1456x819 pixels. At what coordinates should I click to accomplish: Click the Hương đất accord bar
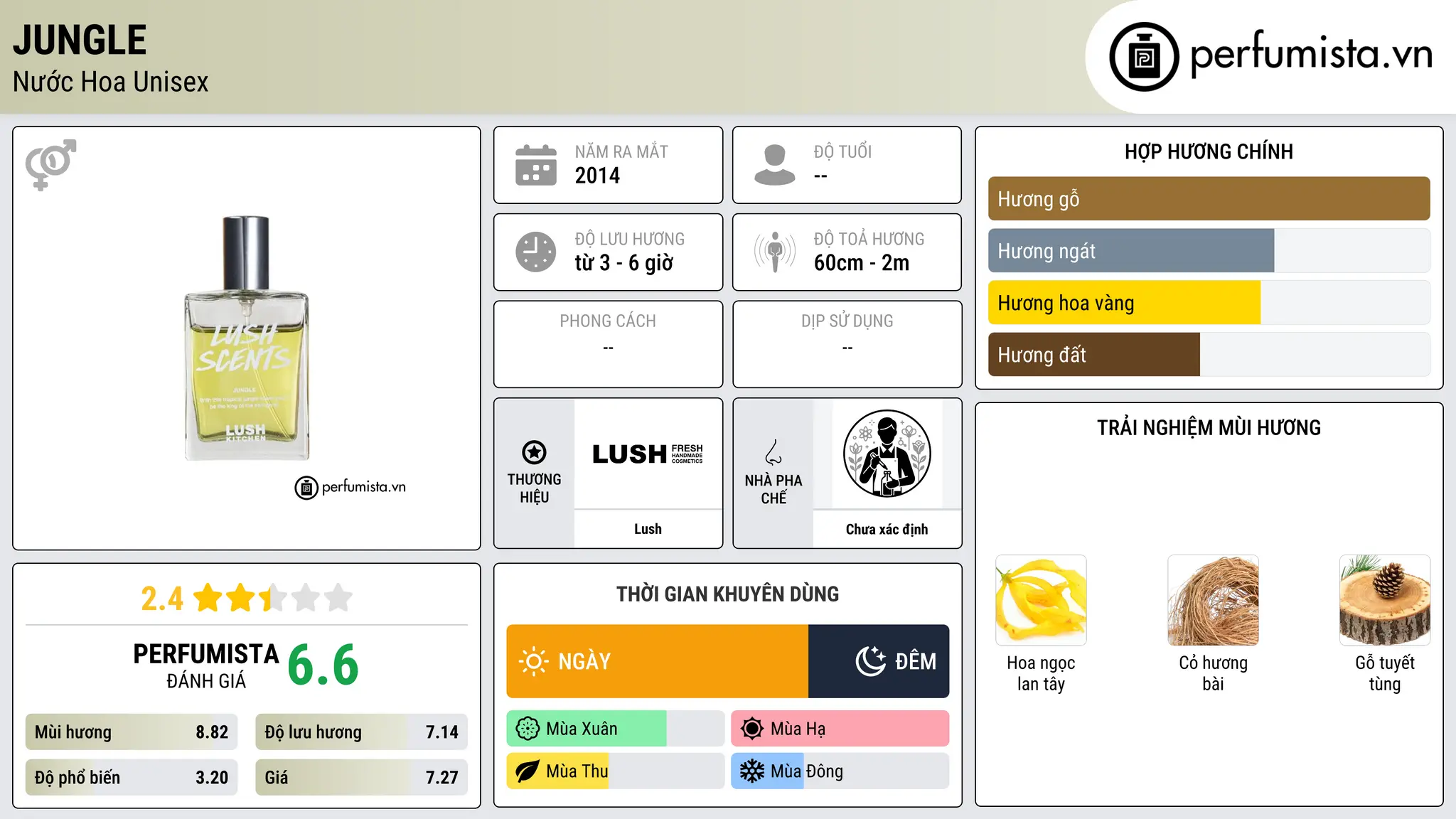[1209, 354]
